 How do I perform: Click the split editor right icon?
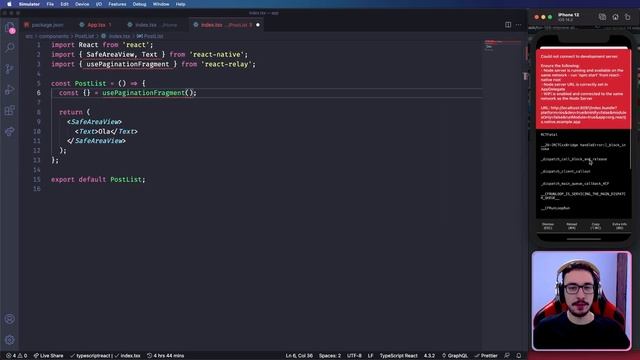508,25
